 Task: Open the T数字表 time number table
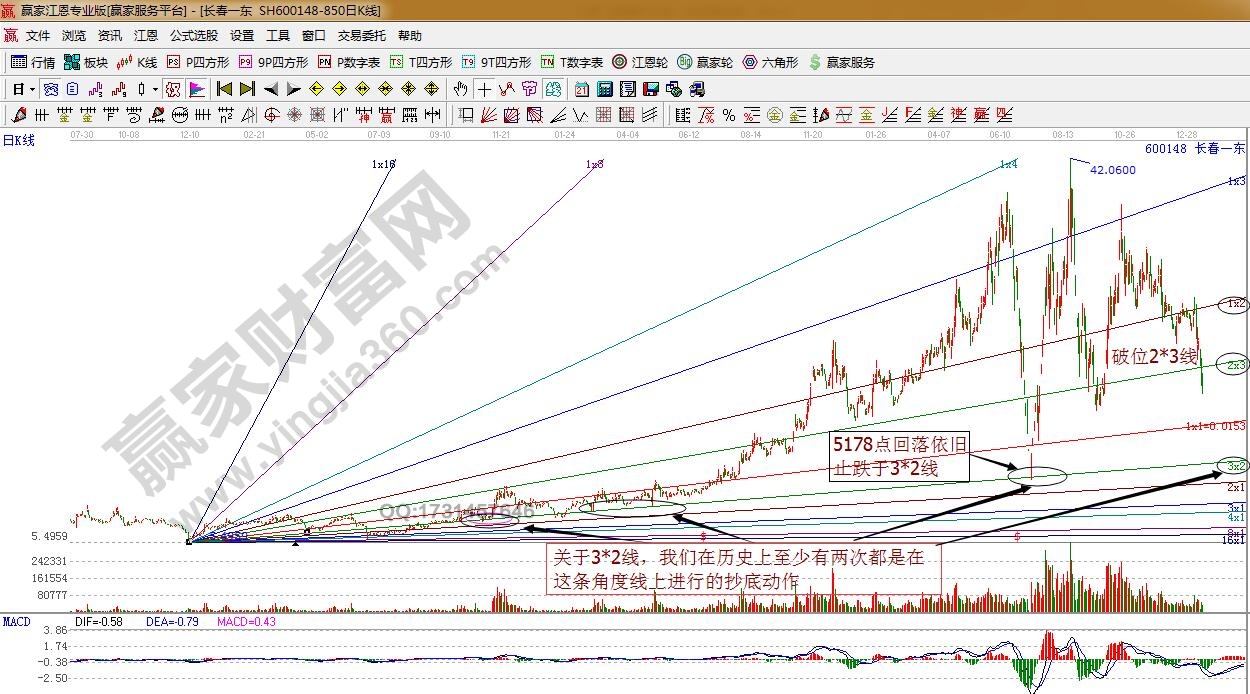[x=572, y=62]
